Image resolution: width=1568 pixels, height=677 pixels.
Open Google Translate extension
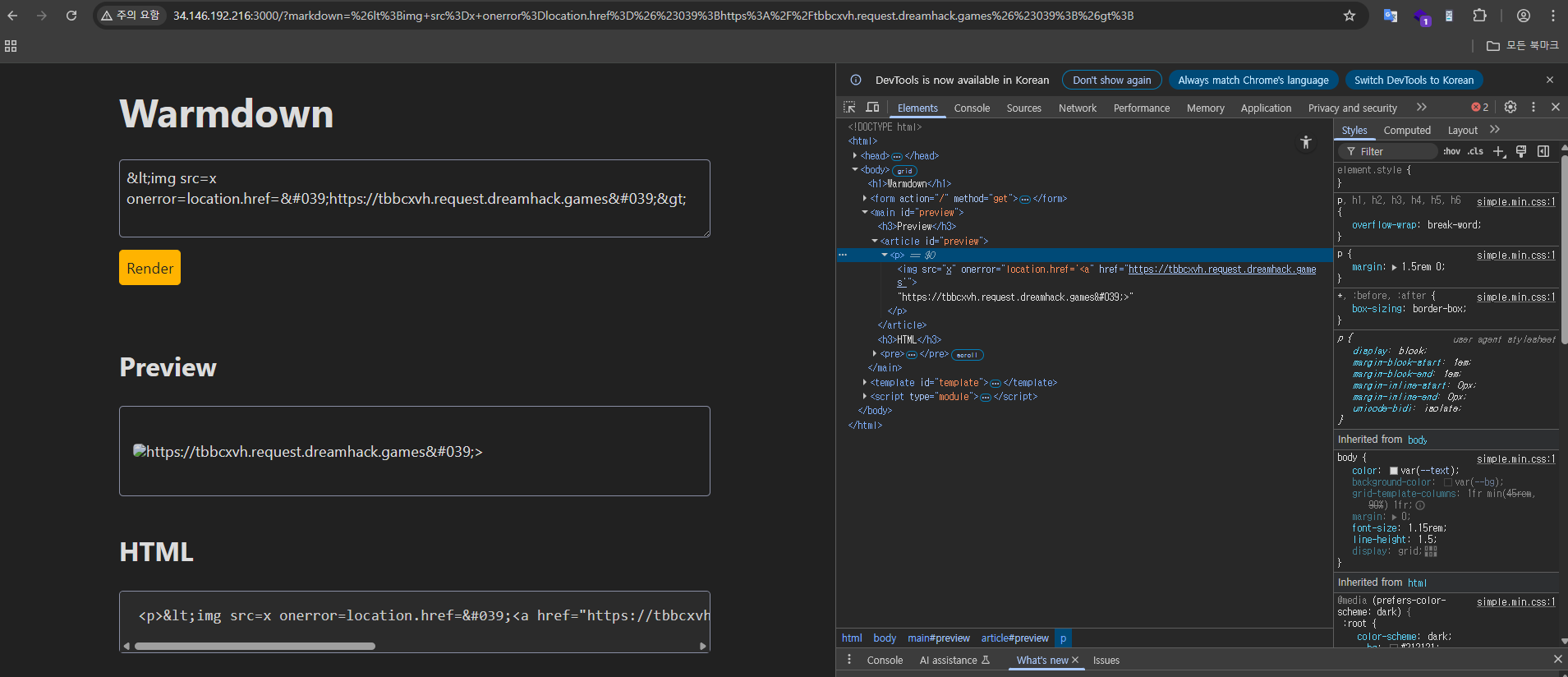click(1391, 16)
